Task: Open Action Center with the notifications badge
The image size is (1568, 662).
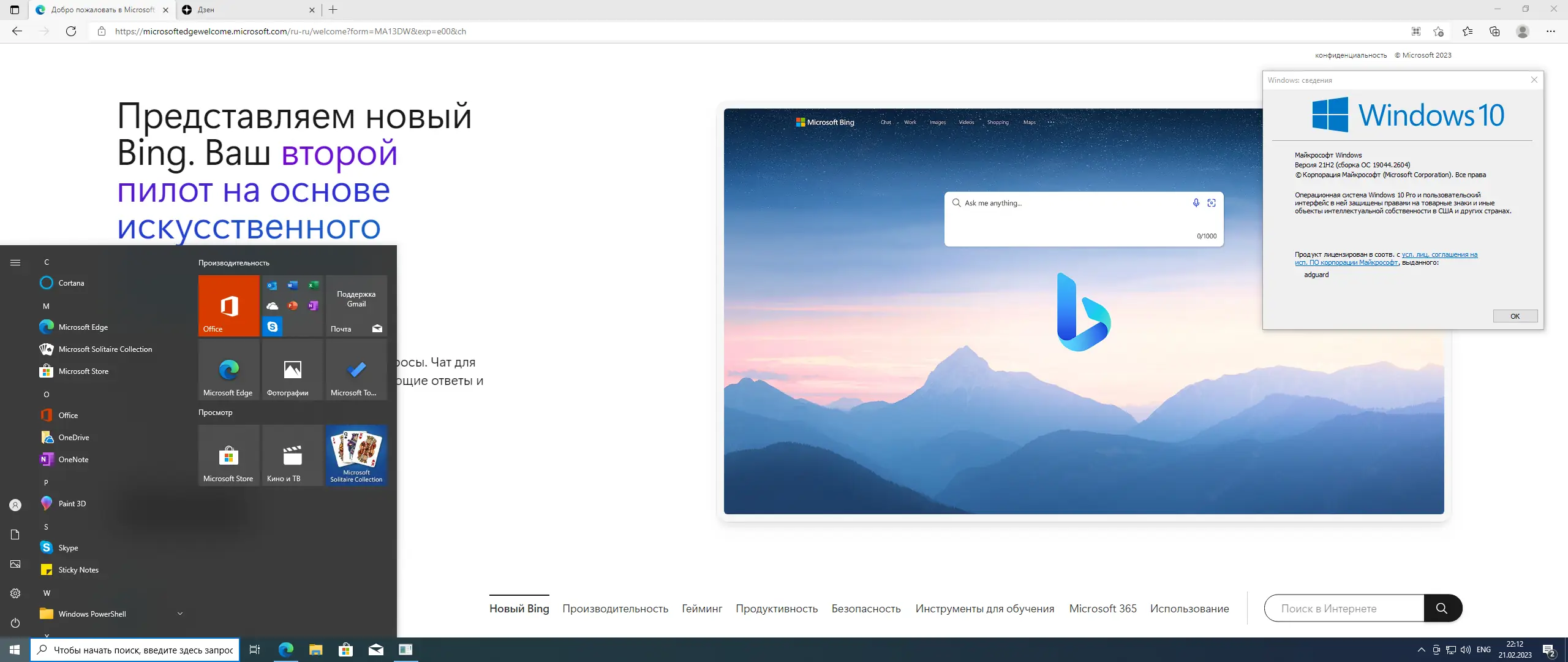Action: pyautogui.click(x=1550, y=650)
